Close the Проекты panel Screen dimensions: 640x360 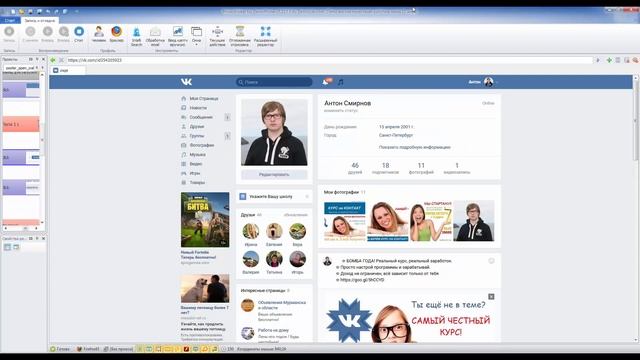point(43,59)
